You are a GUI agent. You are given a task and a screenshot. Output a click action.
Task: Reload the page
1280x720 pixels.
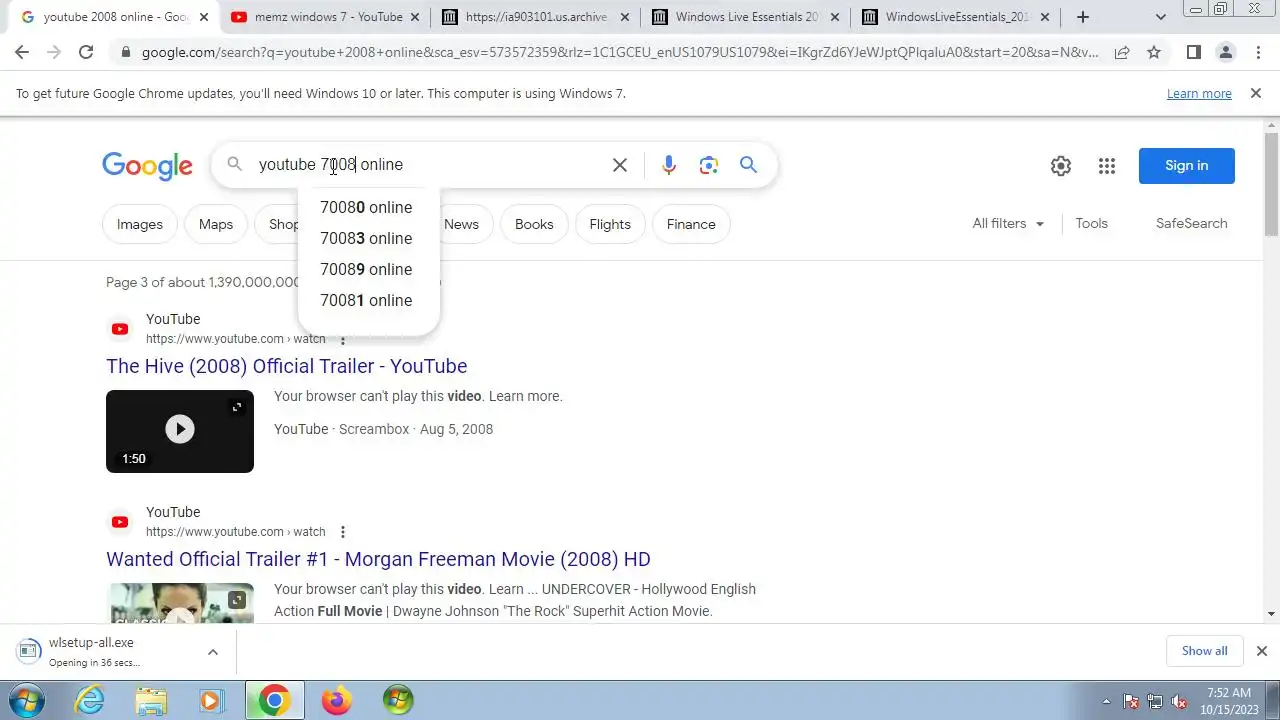point(86,52)
